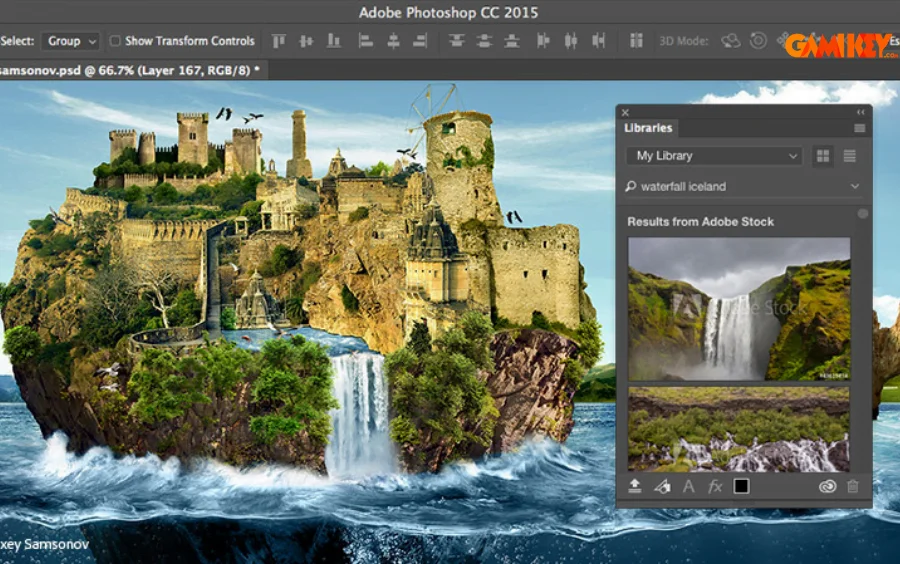
Task: Click Add Graphic icon in Libraries
Action: click(635, 487)
